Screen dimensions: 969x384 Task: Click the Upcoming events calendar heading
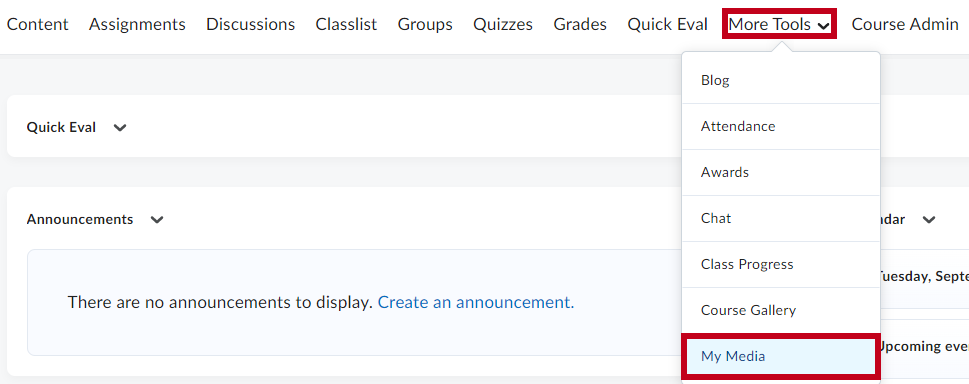pos(923,346)
